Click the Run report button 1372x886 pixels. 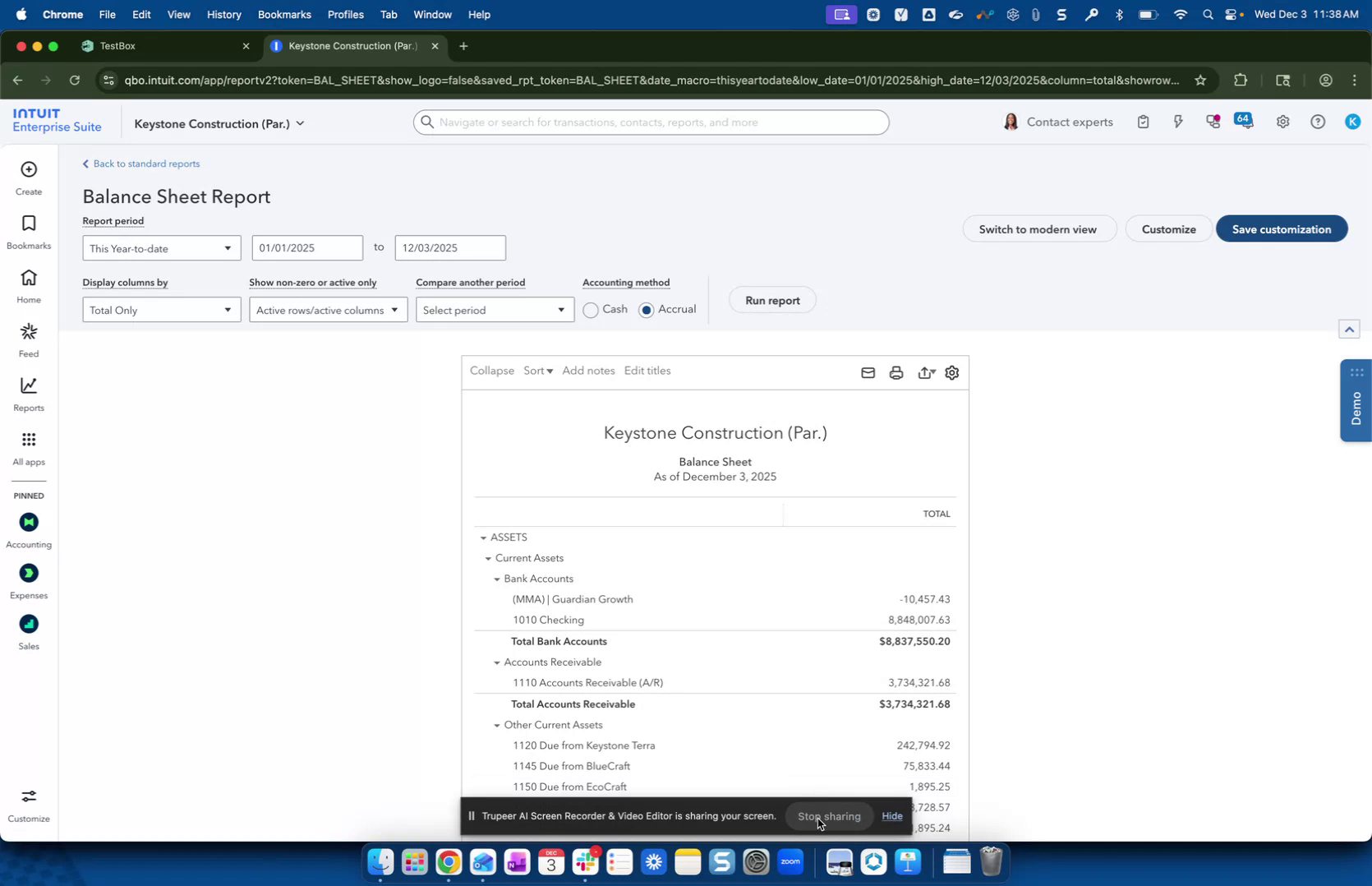[771, 300]
